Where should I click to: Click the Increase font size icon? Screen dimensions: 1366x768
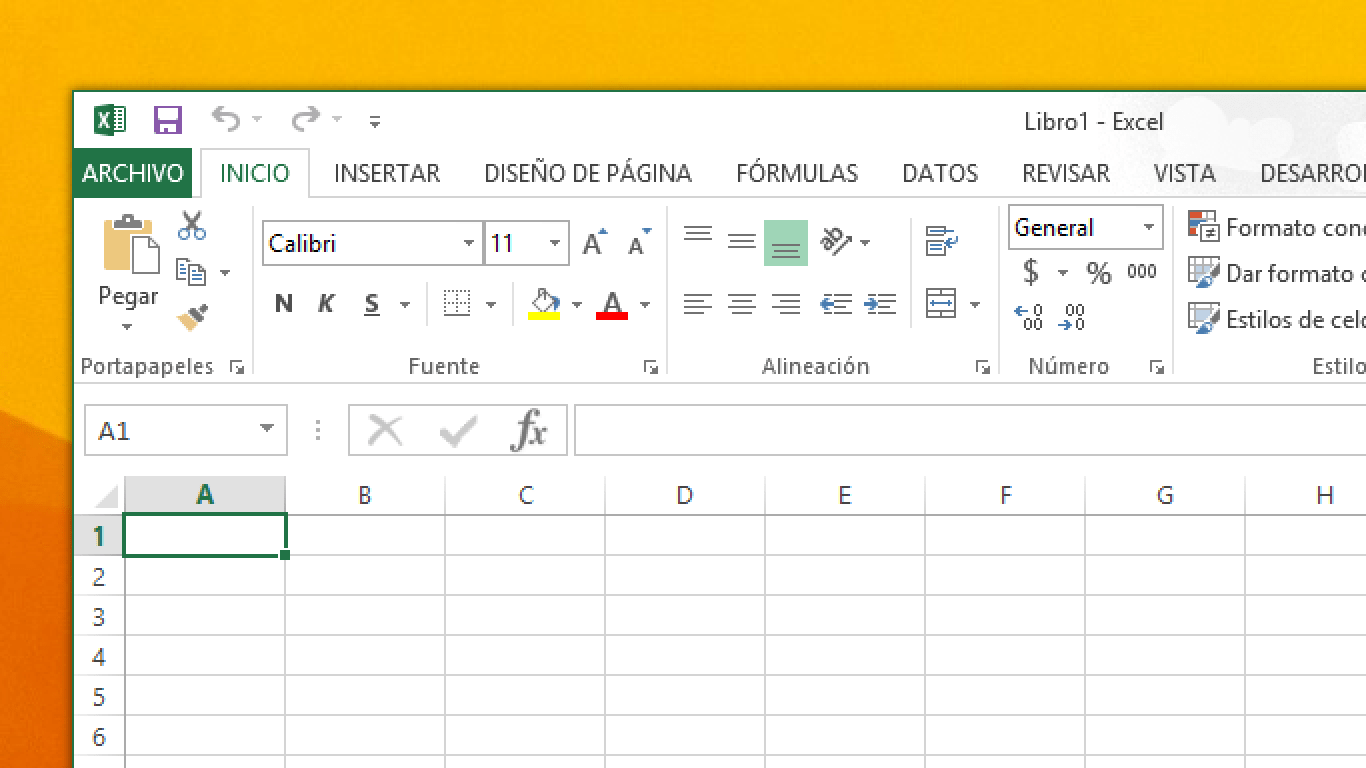pyautogui.click(x=594, y=243)
